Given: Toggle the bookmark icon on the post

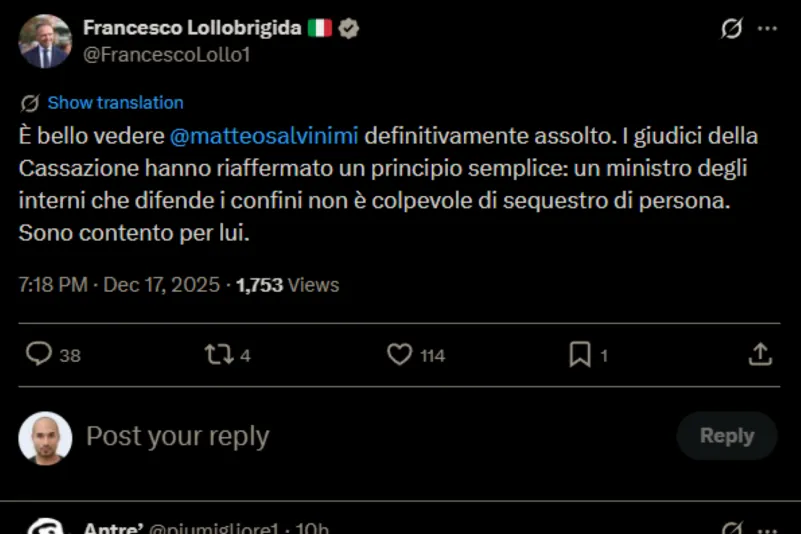Looking at the screenshot, I should click(580, 354).
